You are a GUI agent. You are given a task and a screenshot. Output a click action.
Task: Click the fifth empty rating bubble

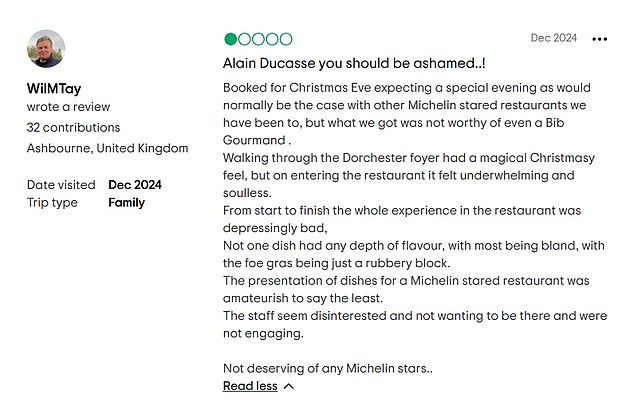pos(286,39)
